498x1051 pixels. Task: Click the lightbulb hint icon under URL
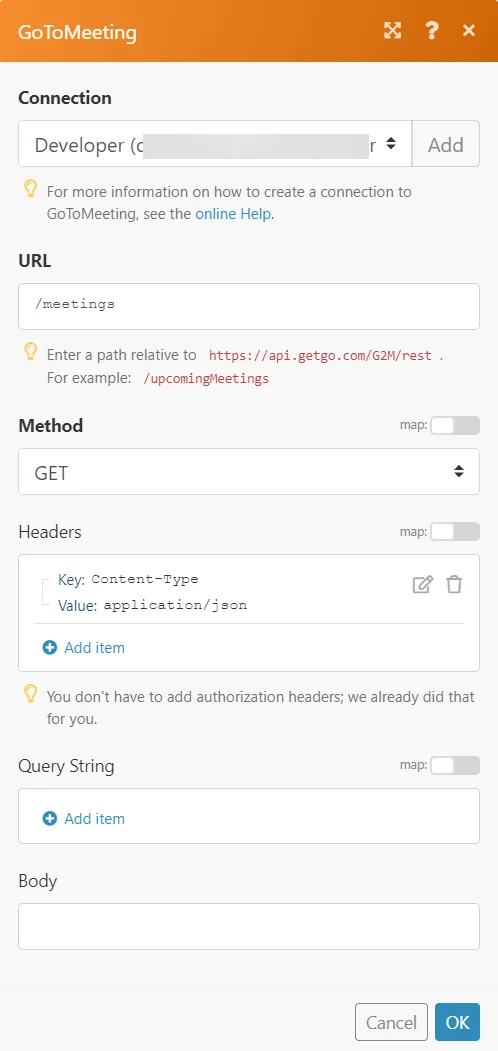pos(30,353)
